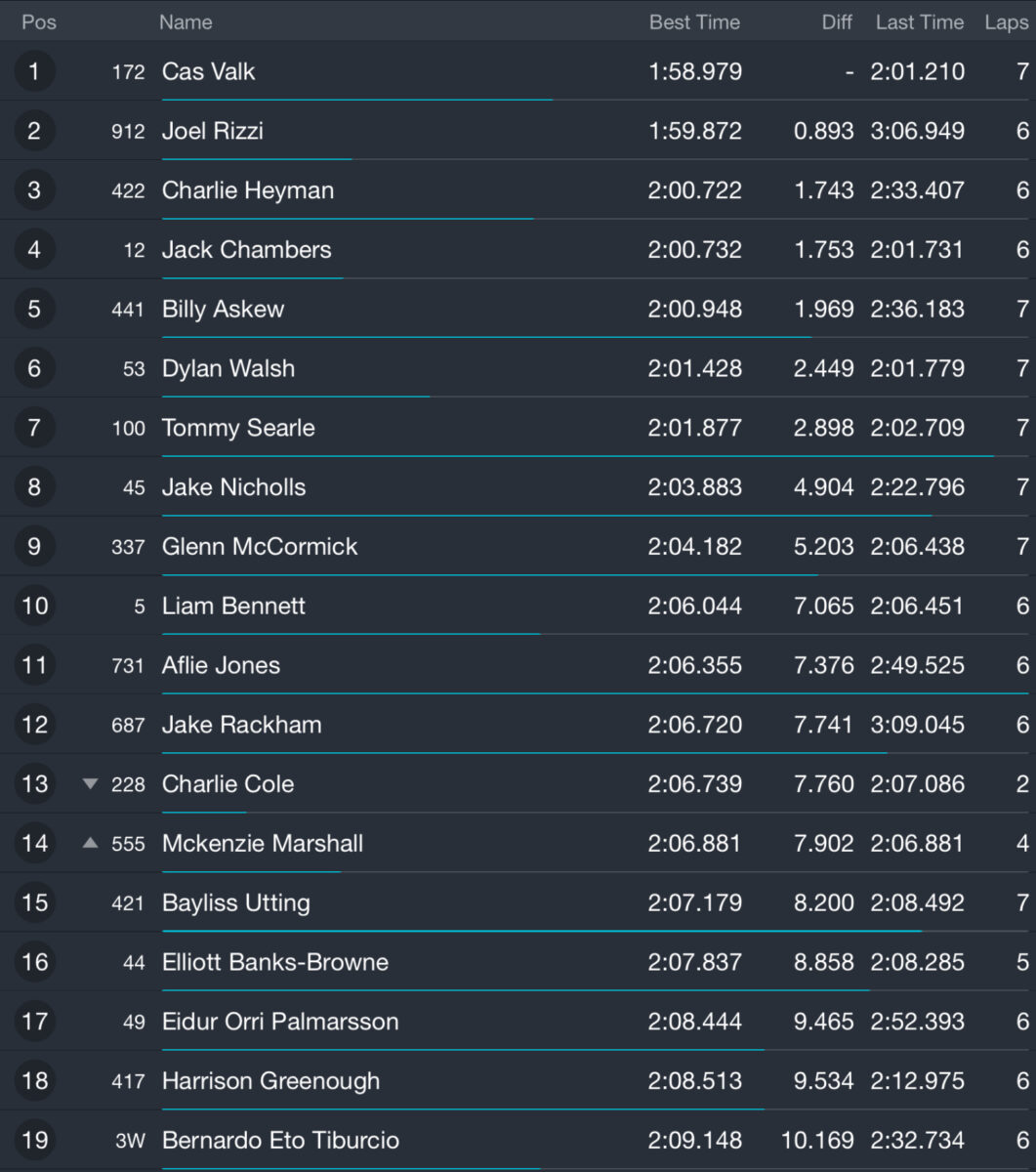Screen dimensions: 1036x1172
Task: Select position 8 circle badge
Action: (x=34, y=486)
